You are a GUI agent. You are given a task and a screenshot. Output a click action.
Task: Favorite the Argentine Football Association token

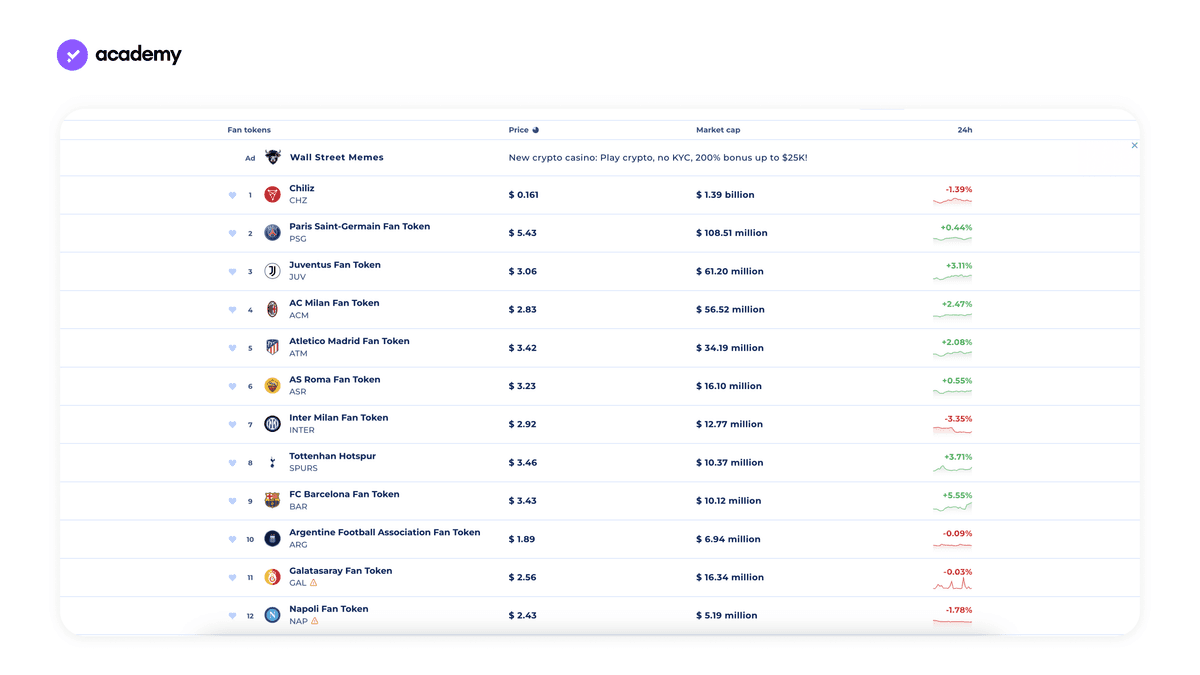pyautogui.click(x=233, y=539)
